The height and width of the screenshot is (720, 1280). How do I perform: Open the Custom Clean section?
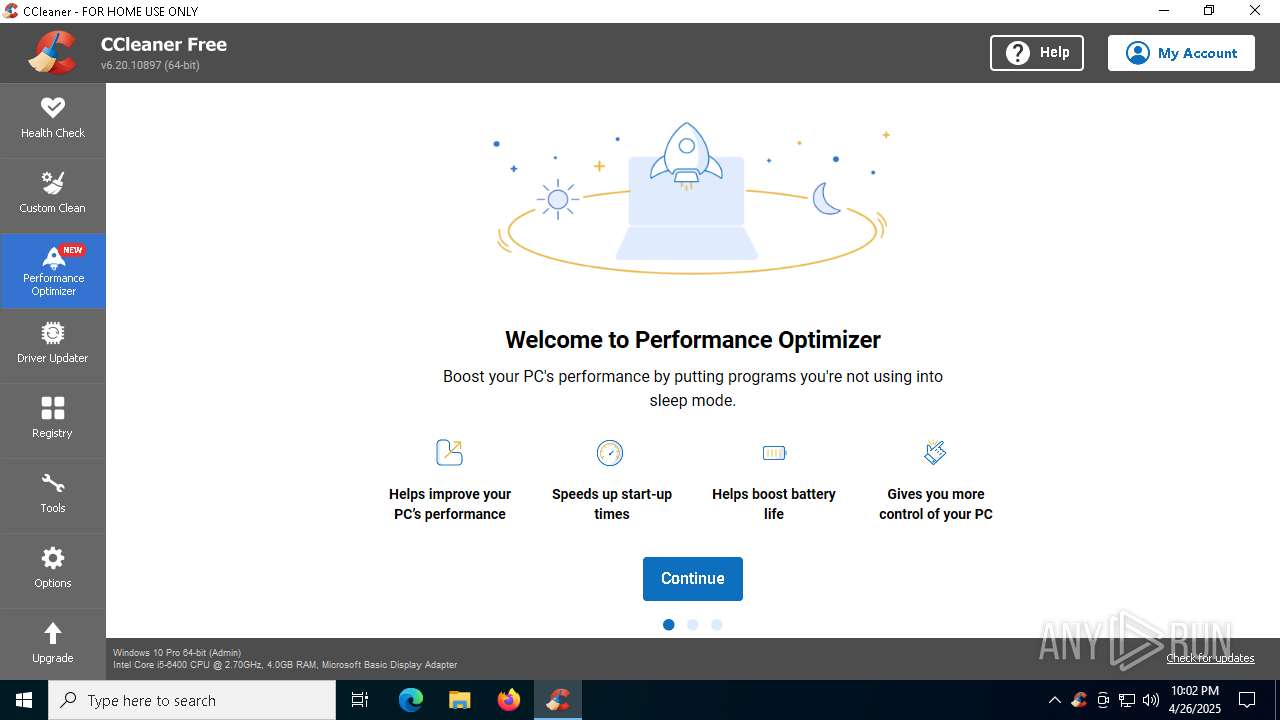[53, 194]
